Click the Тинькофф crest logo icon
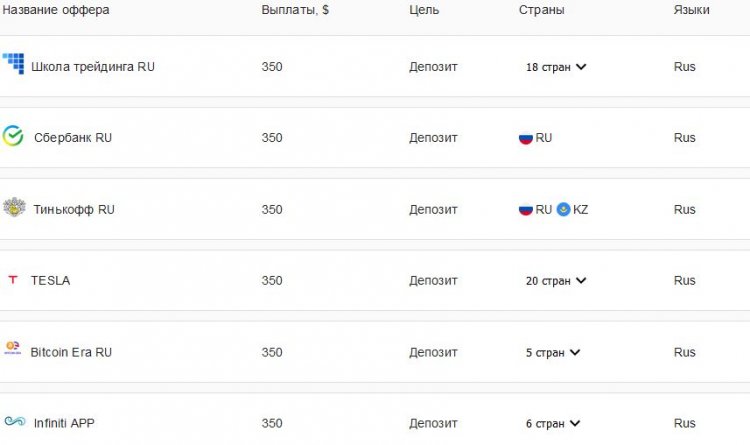 click(13, 208)
